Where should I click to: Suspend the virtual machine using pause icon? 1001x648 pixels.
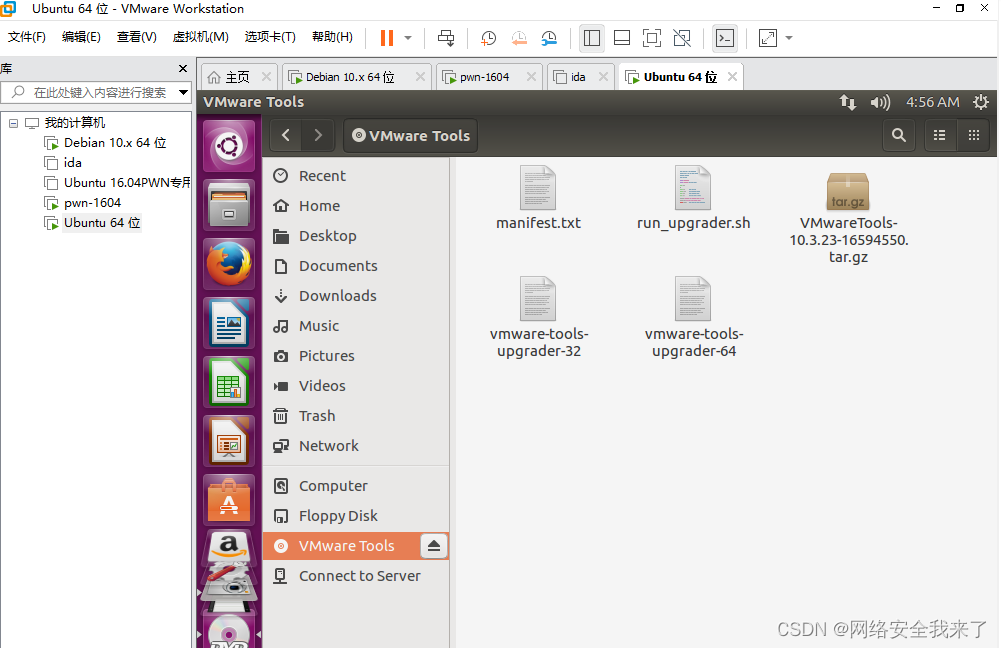click(x=386, y=38)
